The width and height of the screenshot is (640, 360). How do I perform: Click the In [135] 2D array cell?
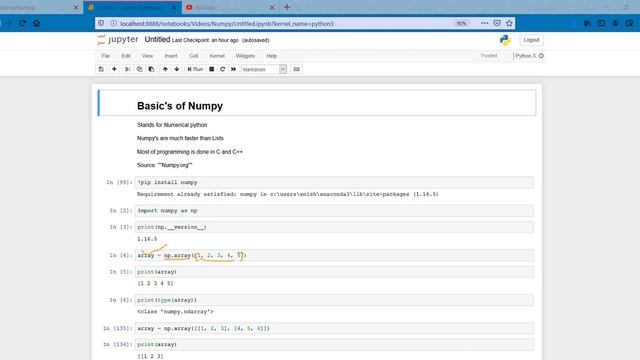334,328
